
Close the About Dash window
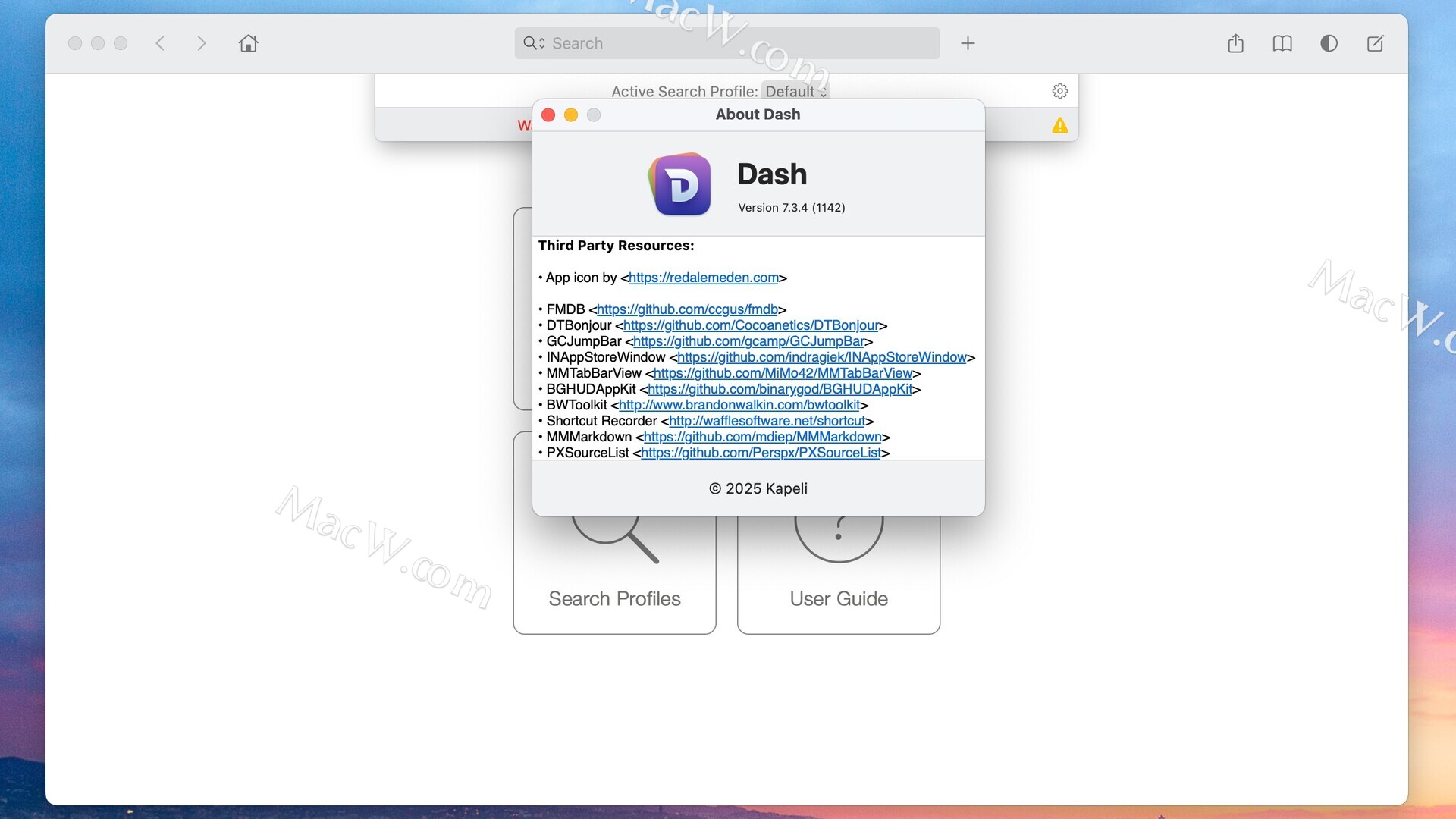coord(548,115)
